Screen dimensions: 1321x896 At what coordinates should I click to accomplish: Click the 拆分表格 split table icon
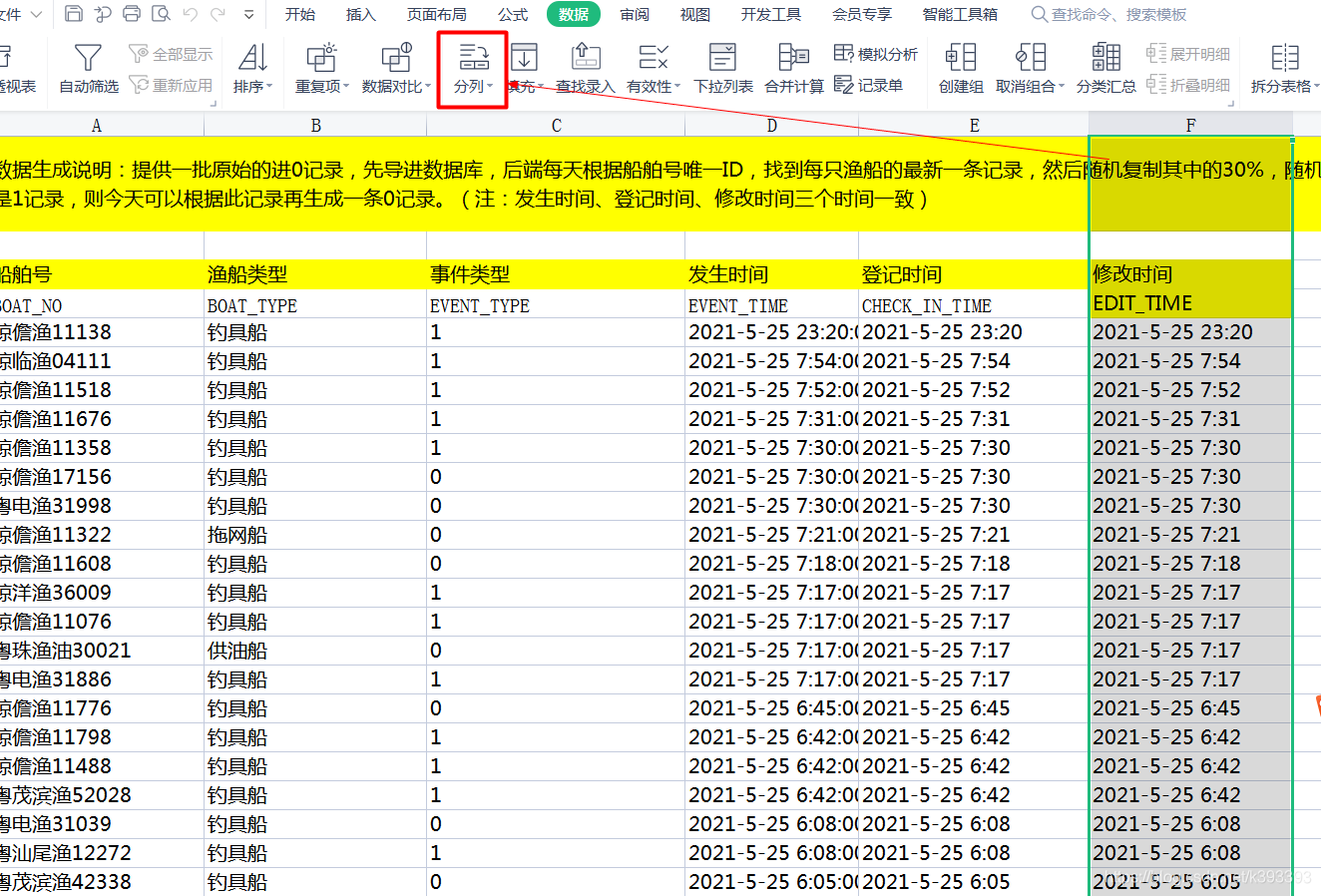tap(1285, 58)
